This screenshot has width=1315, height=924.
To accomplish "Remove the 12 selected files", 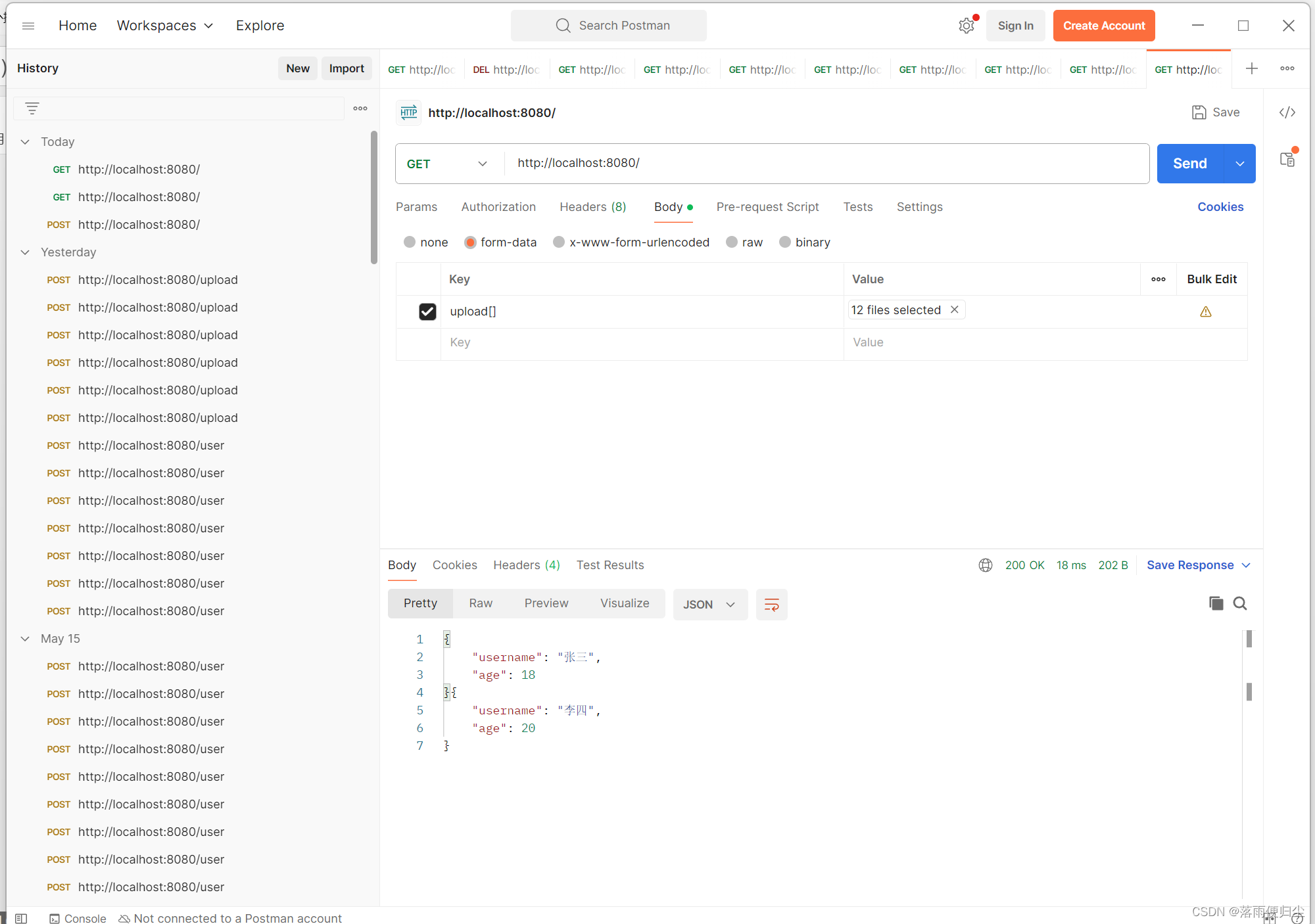I will tap(955, 310).
